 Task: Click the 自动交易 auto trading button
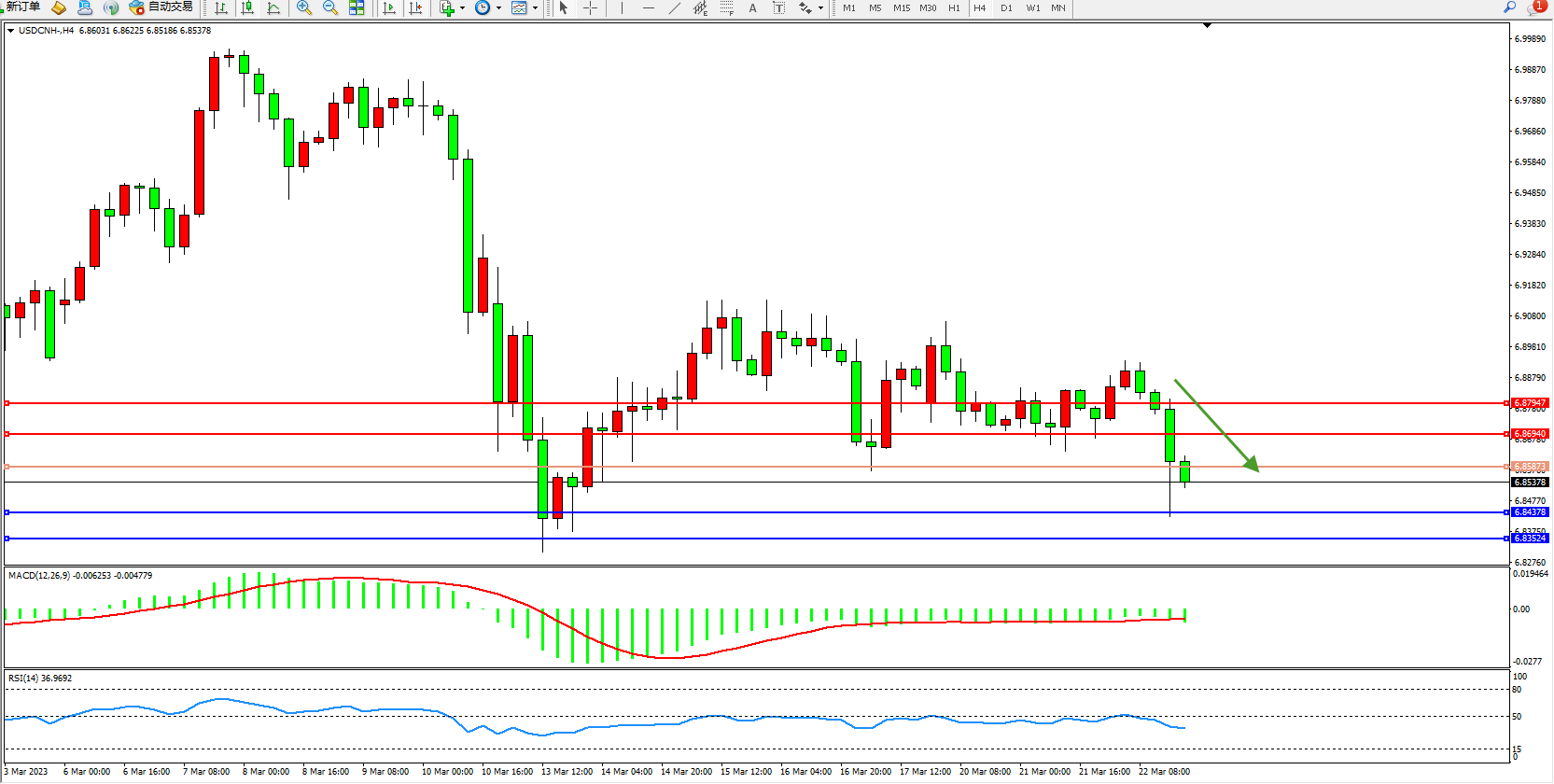[x=161, y=7]
